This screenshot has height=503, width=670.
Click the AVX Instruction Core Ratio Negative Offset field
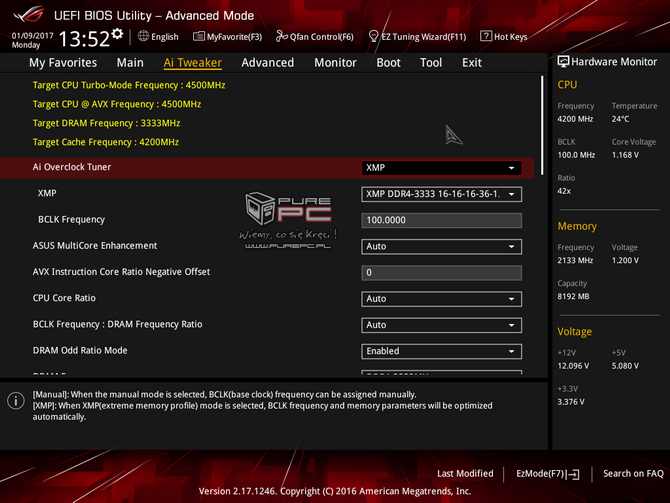[x=441, y=273]
